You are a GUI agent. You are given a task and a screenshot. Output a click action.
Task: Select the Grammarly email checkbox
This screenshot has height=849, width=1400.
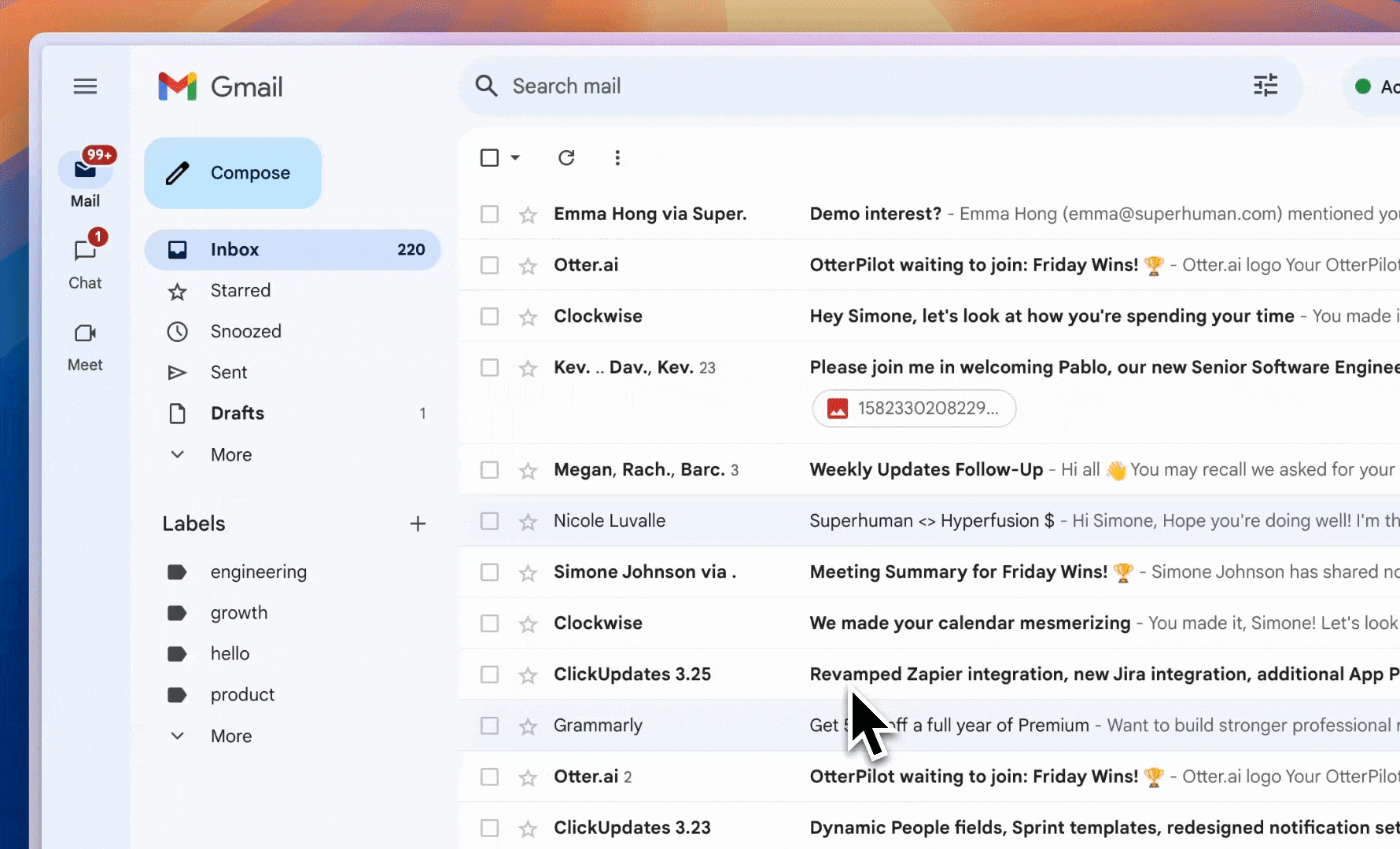point(489,725)
